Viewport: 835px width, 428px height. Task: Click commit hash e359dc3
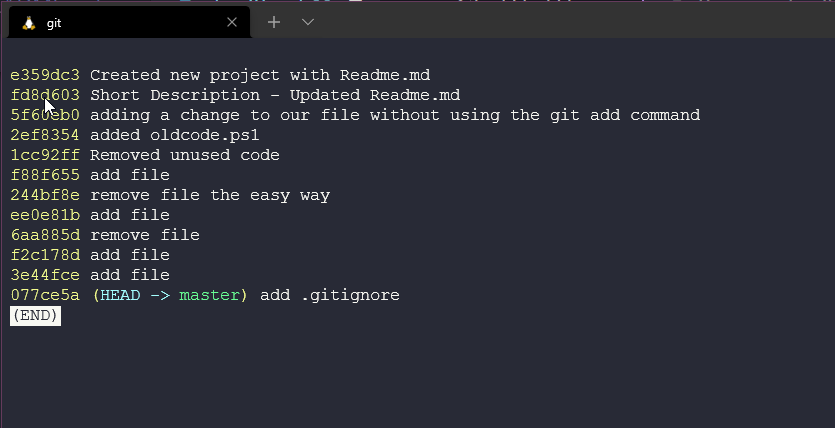(x=45, y=75)
